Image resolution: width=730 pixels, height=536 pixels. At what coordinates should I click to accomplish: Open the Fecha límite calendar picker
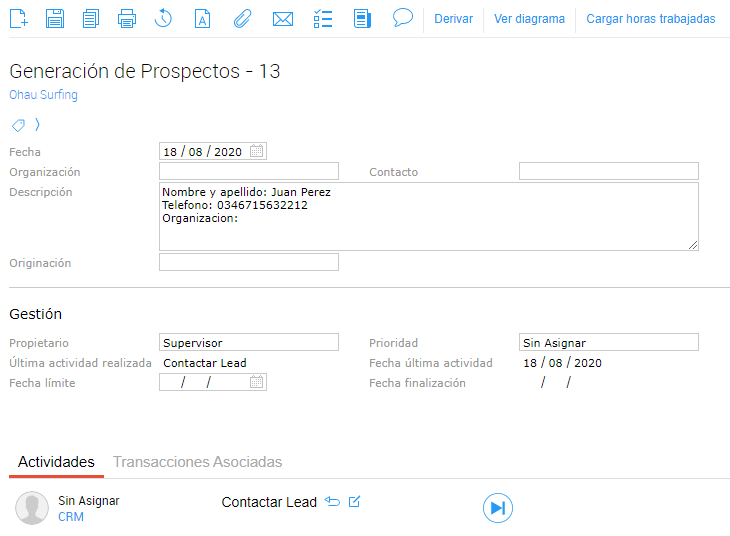click(x=257, y=382)
